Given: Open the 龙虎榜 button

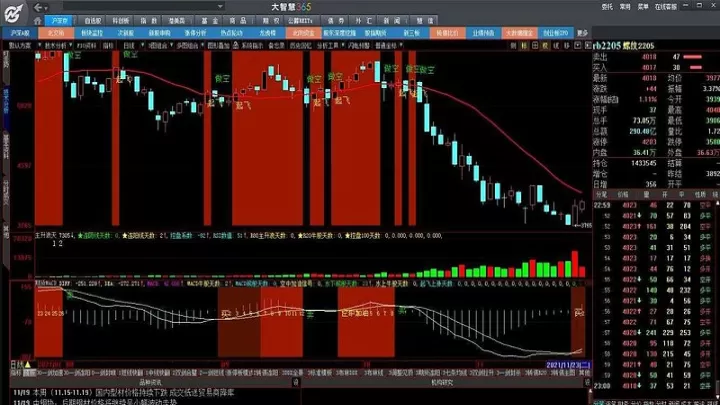Looking at the screenshot, I should pyautogui.click(x=267, y=33).
